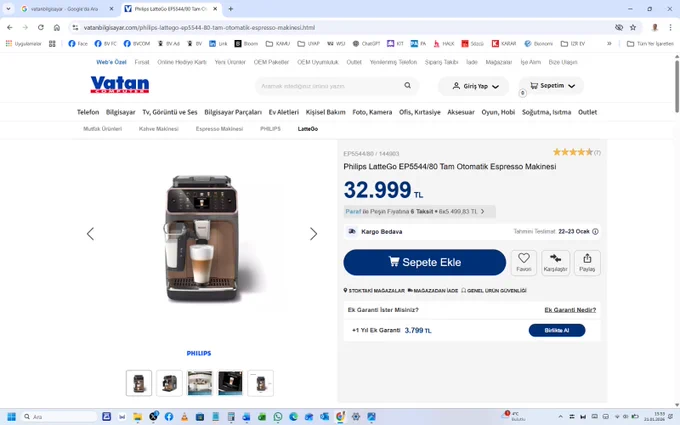680x425 pixels.
Task: Add product to Favori with heart icon
Action: [x=523, y=262]
